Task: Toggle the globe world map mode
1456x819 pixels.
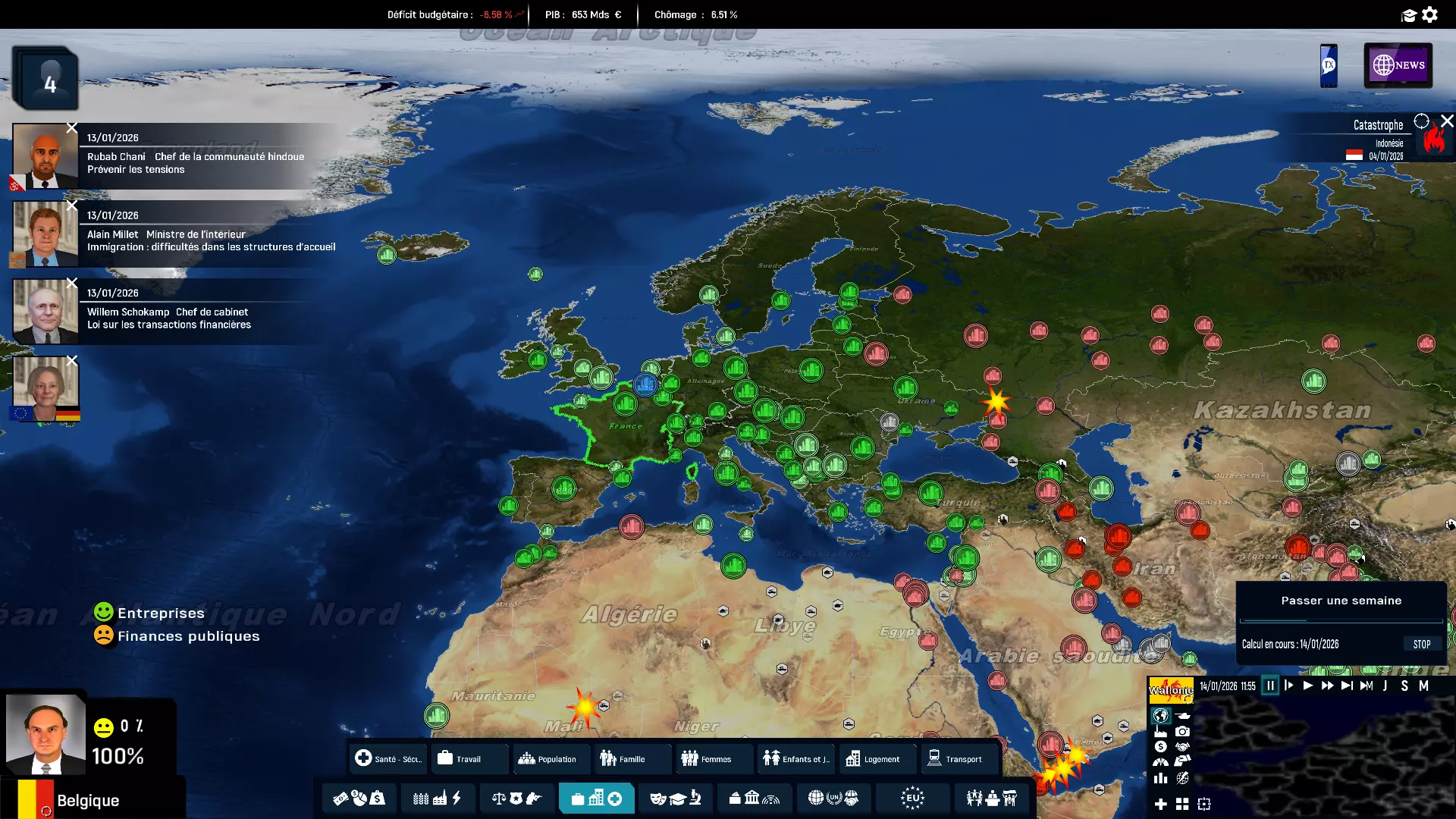Action: click(x=1160, y=715)
